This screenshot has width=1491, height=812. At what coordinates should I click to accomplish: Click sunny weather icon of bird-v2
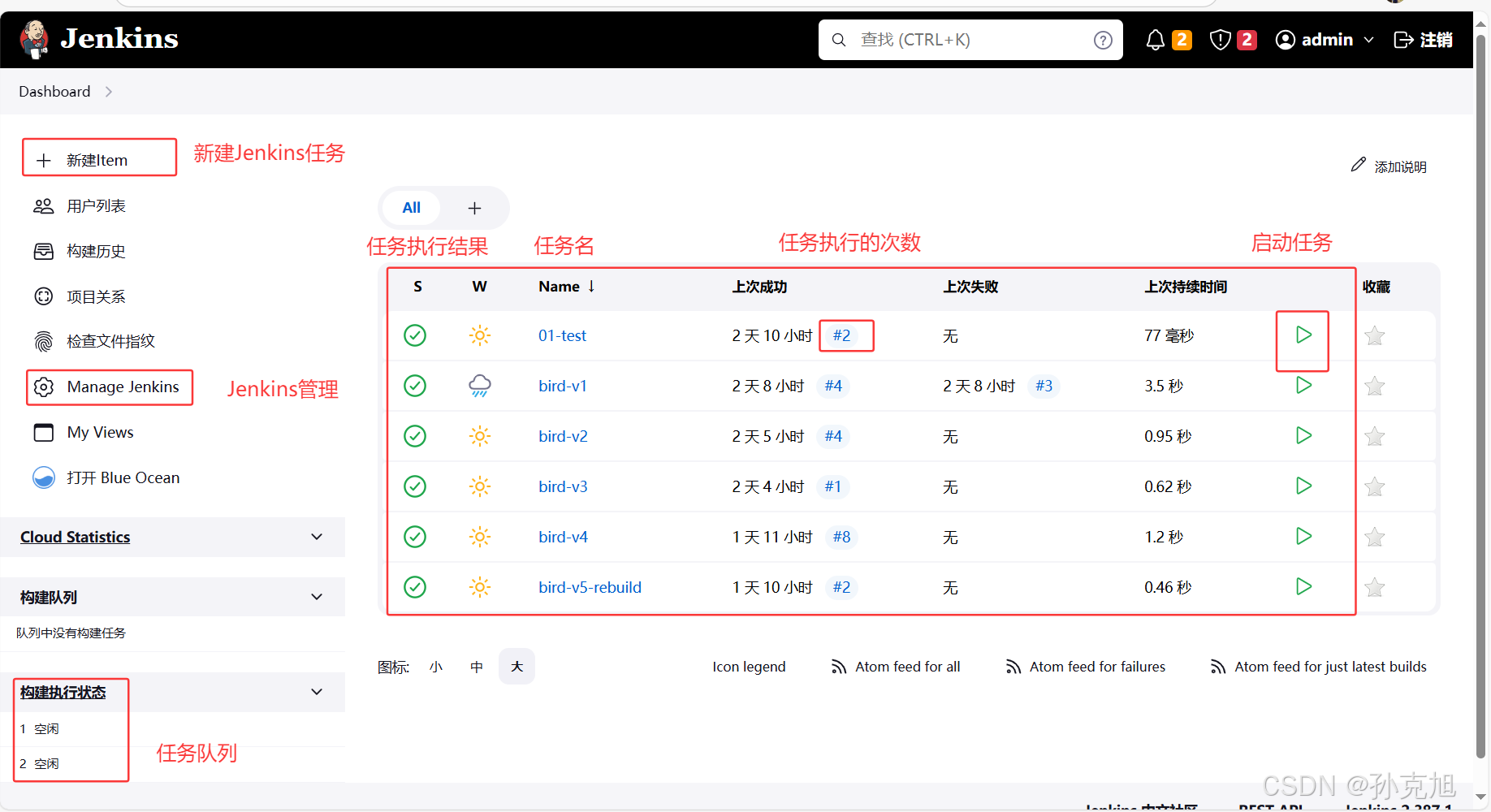[x=480, y=436]
